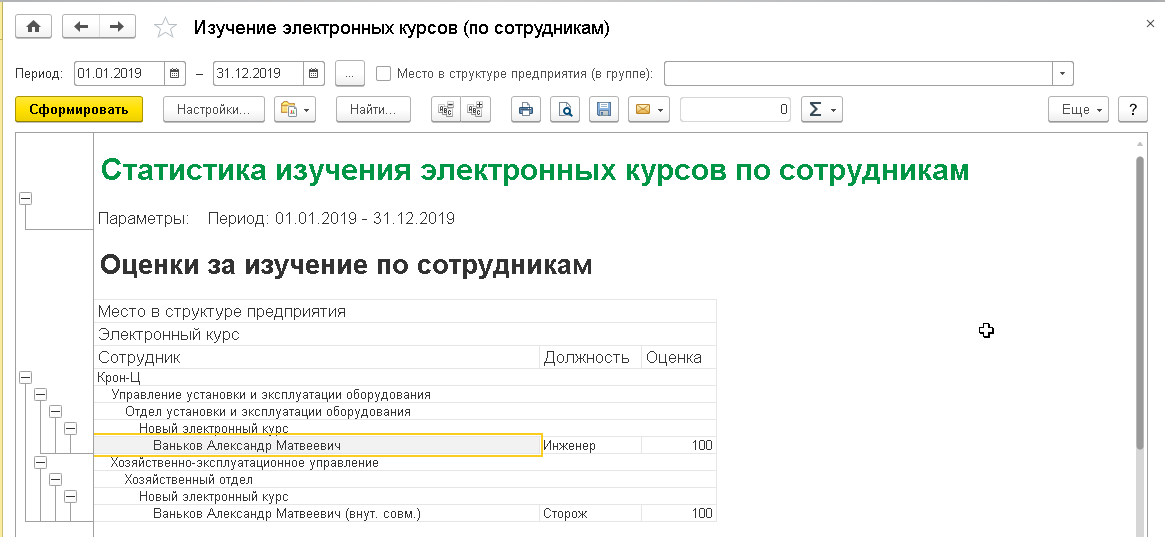Click the Print icon in the toolbar

525,110
